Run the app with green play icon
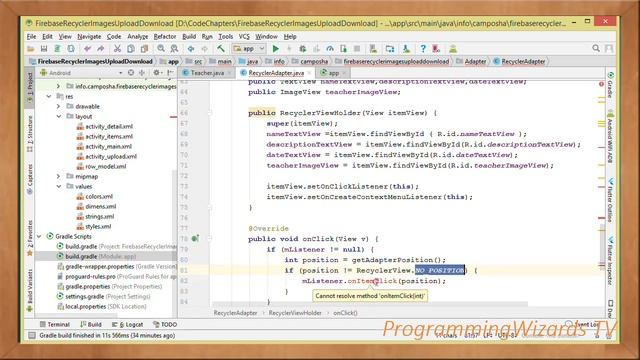640x360 pixels. pyautogui.click(x=276, y=49)
